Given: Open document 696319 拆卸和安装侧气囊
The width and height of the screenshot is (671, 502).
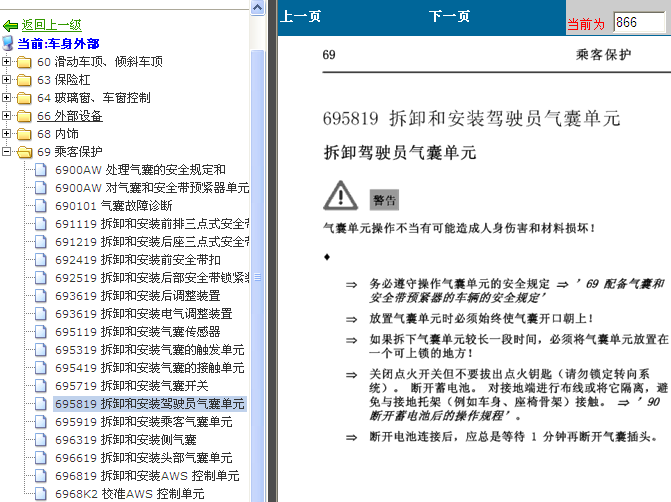Looking at the screenshot, I should [125, 440].
